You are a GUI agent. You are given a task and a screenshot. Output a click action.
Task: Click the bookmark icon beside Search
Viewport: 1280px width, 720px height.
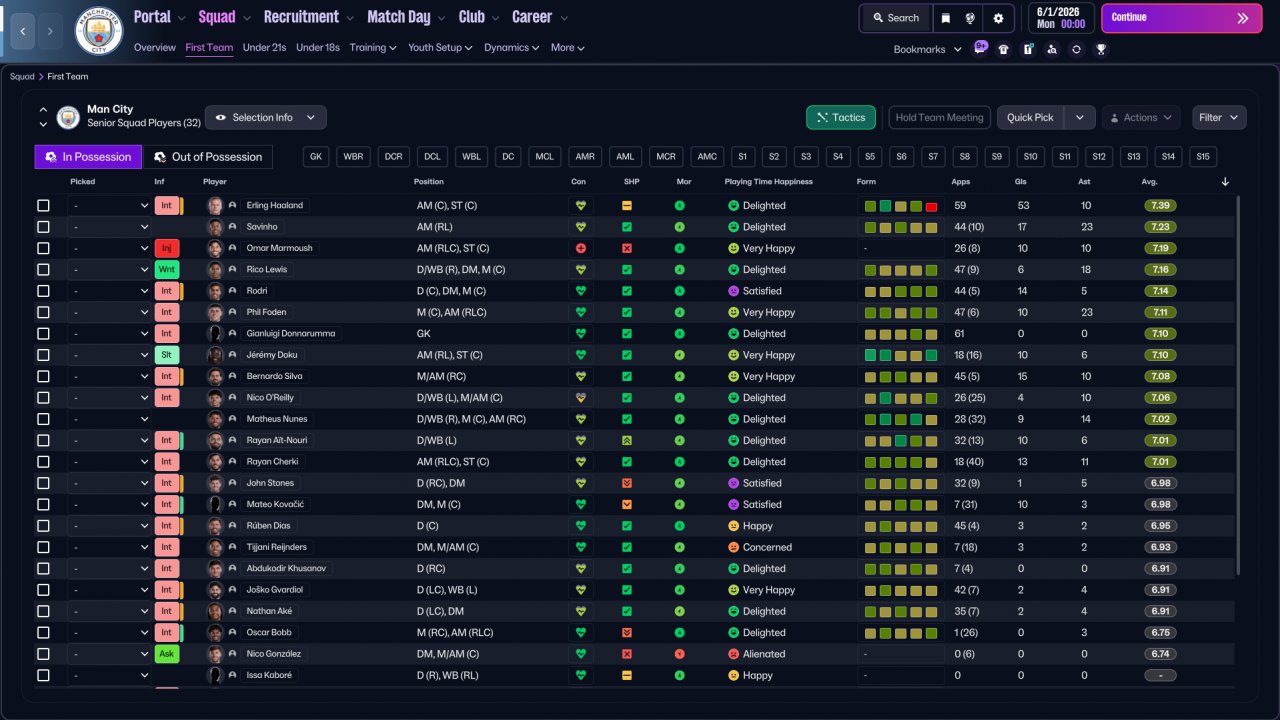(x=946, y=18)
